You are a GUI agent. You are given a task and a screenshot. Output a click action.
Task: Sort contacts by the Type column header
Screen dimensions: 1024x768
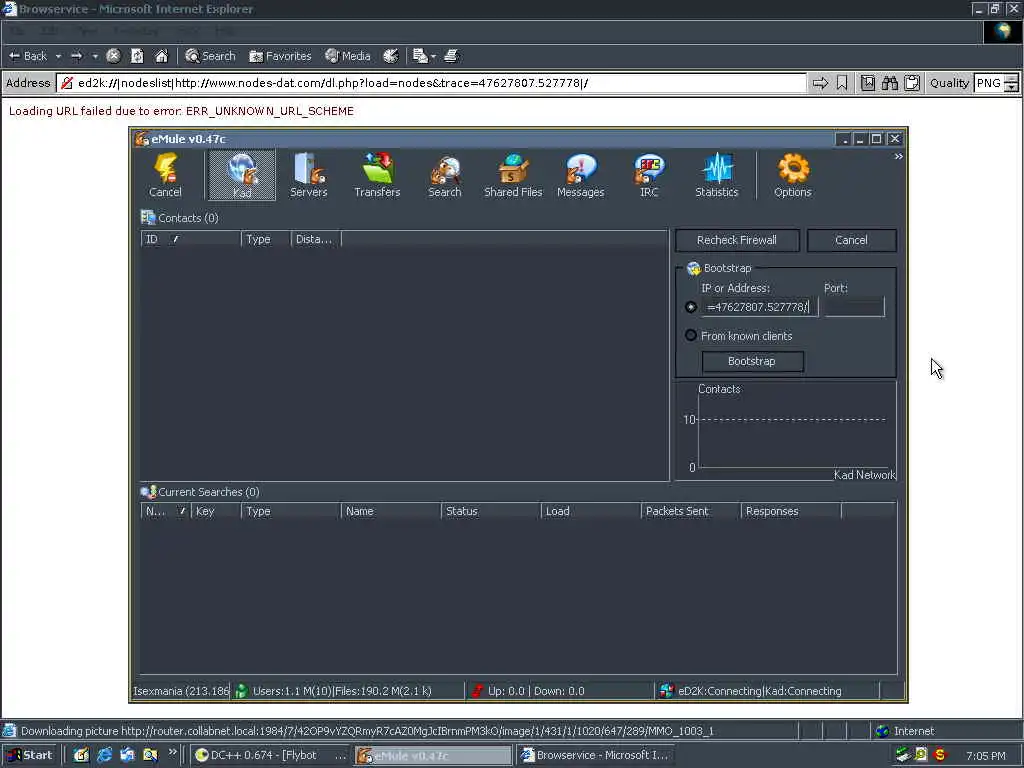click(x=266, y=239)
